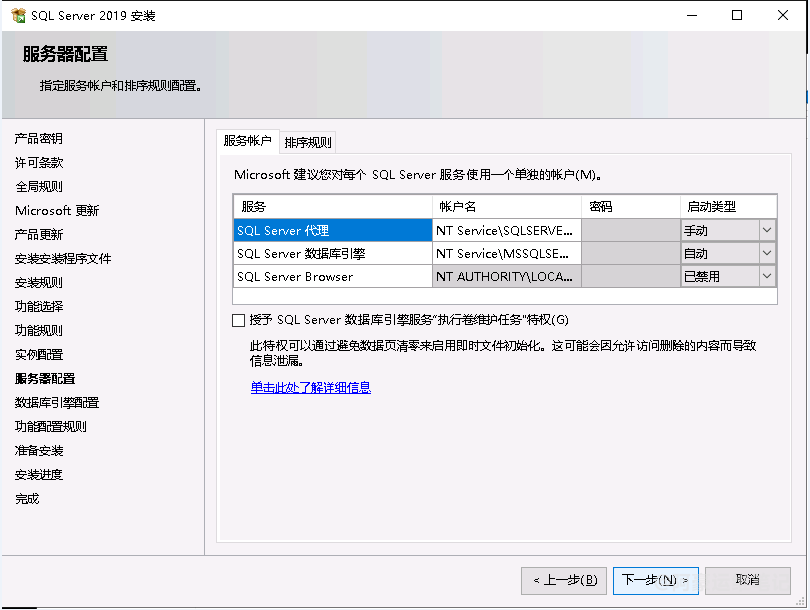Click 功能选择 step in sidebar

click(39, 306)
